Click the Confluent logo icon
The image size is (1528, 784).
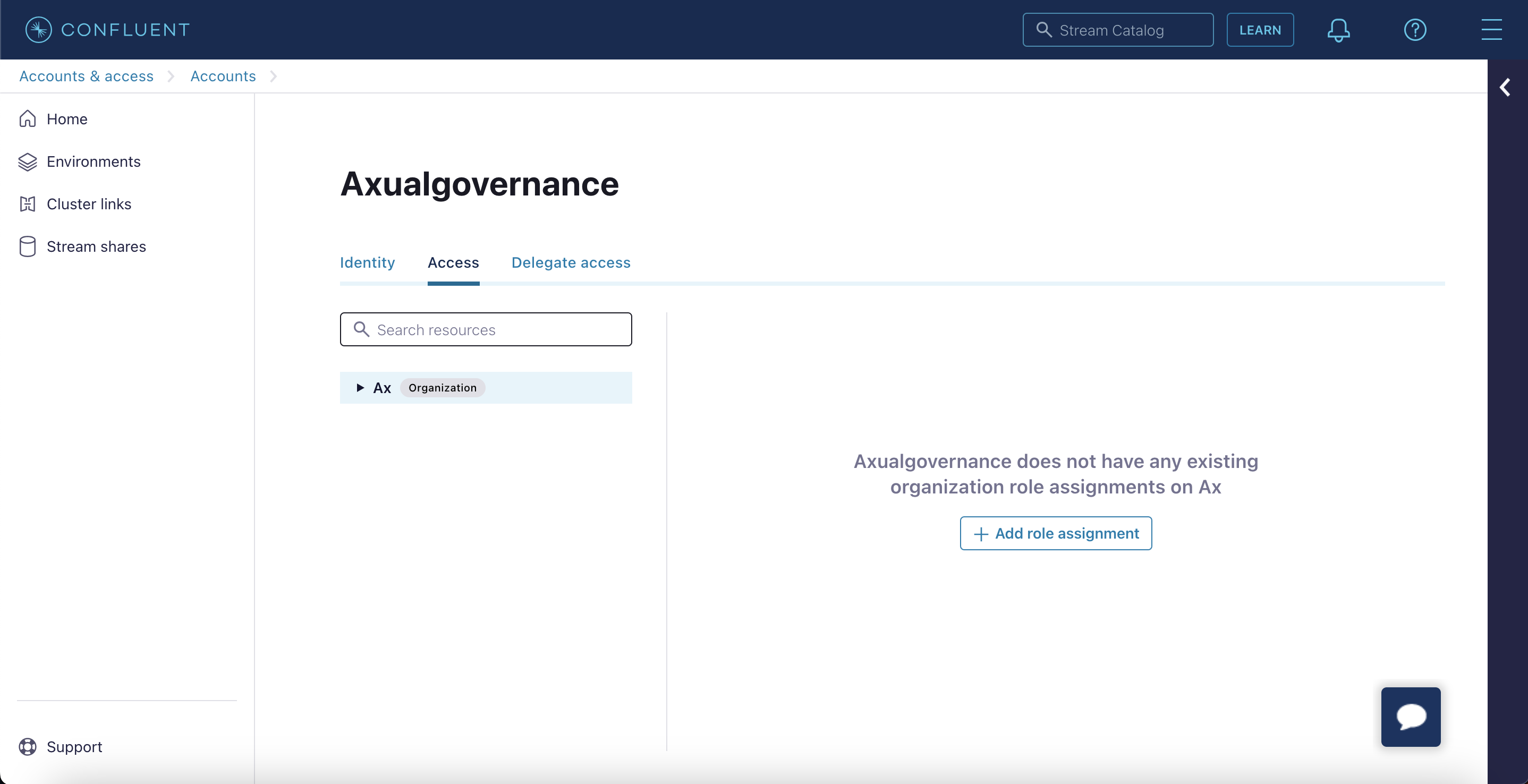point(39,30)
